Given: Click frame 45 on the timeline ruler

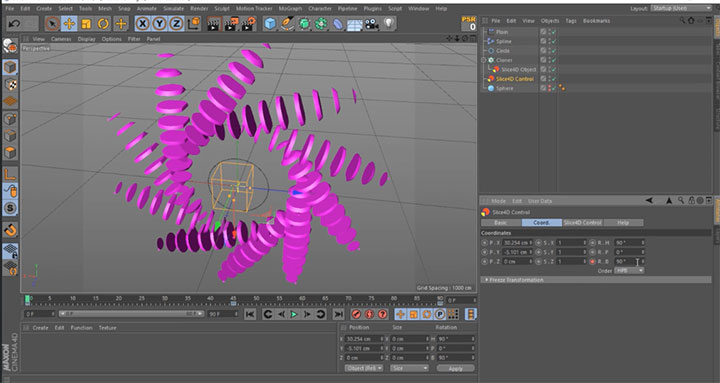Looking at the screenshot, I should (233, 300).
